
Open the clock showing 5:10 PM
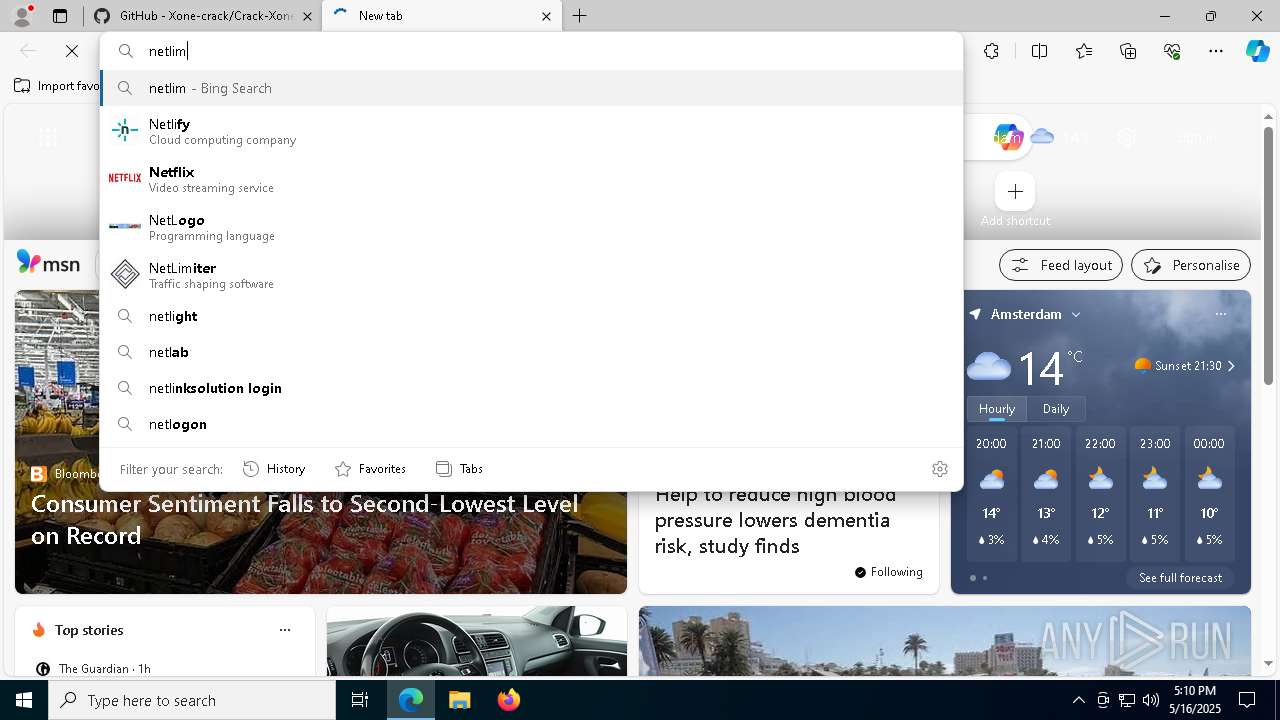click(x=1195, y=699)
